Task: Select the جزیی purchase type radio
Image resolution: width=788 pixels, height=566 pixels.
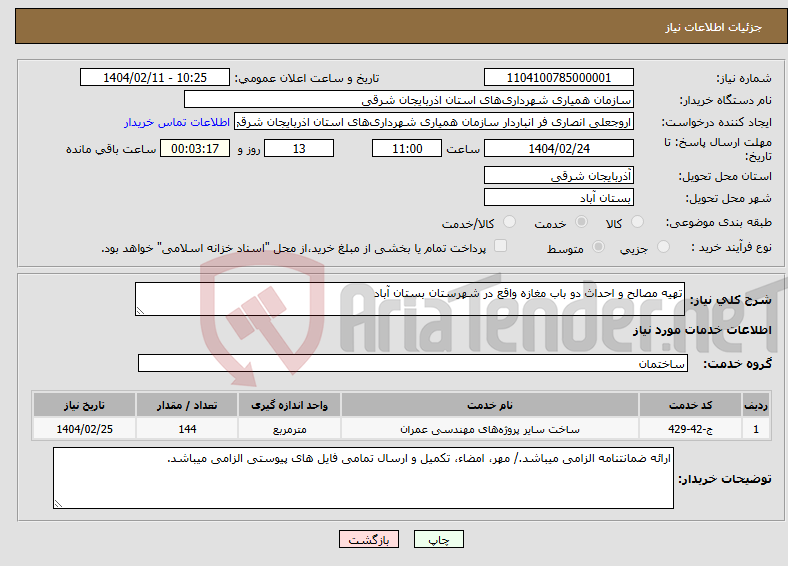Action: (663, 246)
